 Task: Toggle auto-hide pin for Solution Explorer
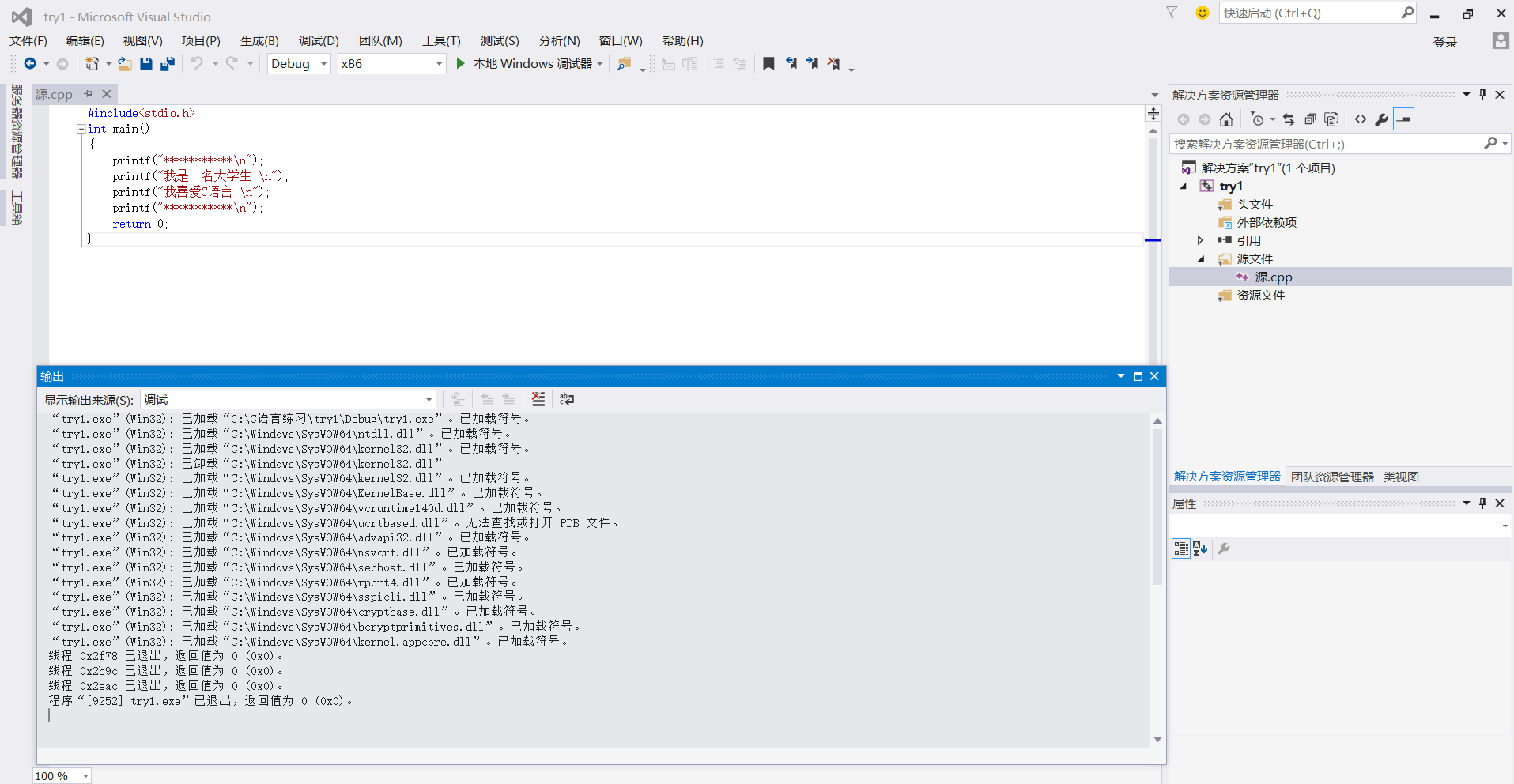tap(1482, 95)
